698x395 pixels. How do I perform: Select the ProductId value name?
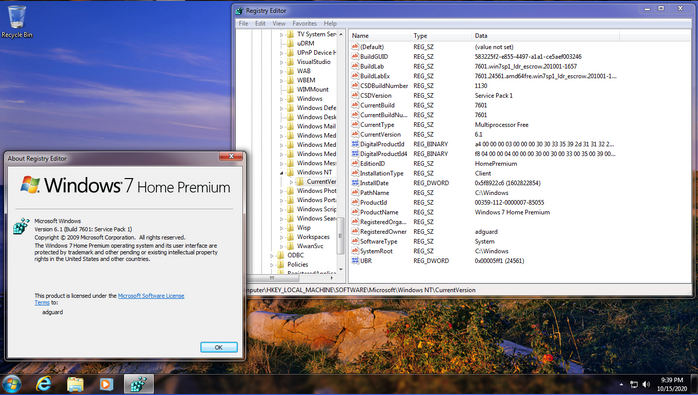tap(373, 203)
